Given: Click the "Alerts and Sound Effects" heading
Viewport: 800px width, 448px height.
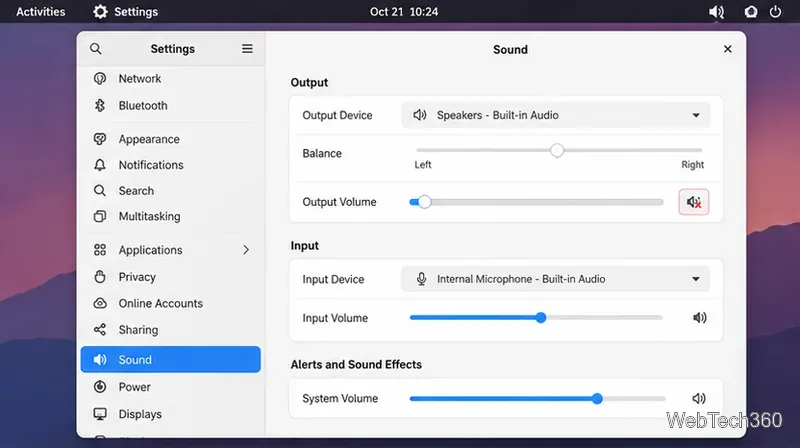Looking at the screenshot, I should pos(356,364).
